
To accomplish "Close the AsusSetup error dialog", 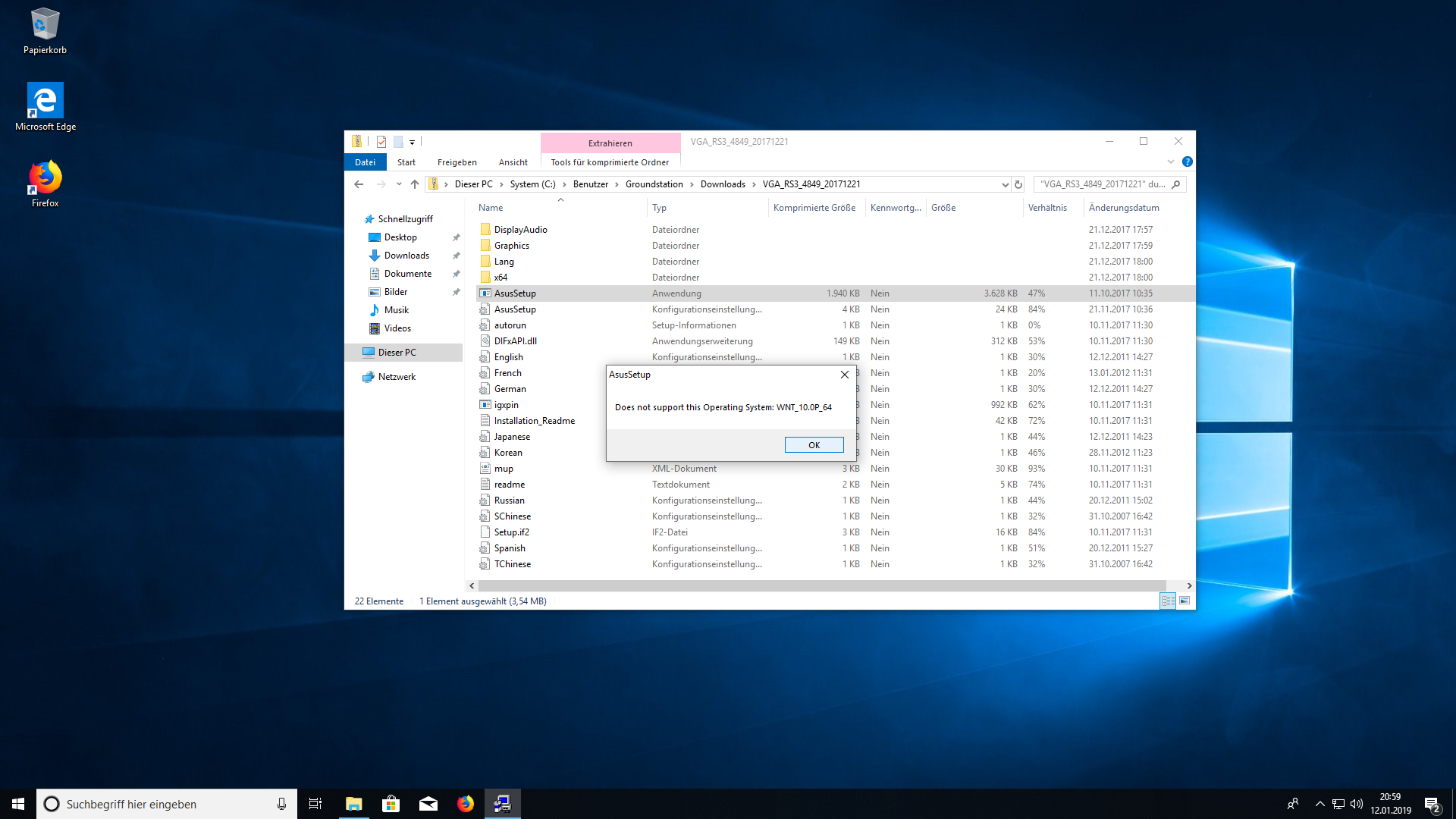I will click(x=844, y=375).
